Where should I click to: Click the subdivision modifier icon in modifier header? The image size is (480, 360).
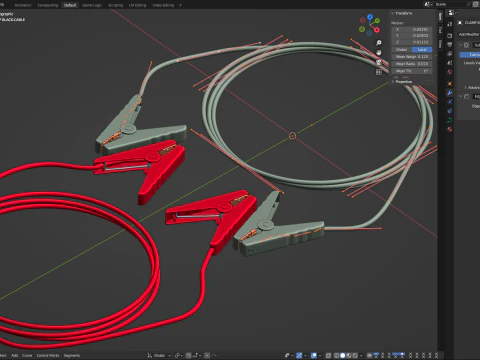pyautogui.click(x=466, y=45)
